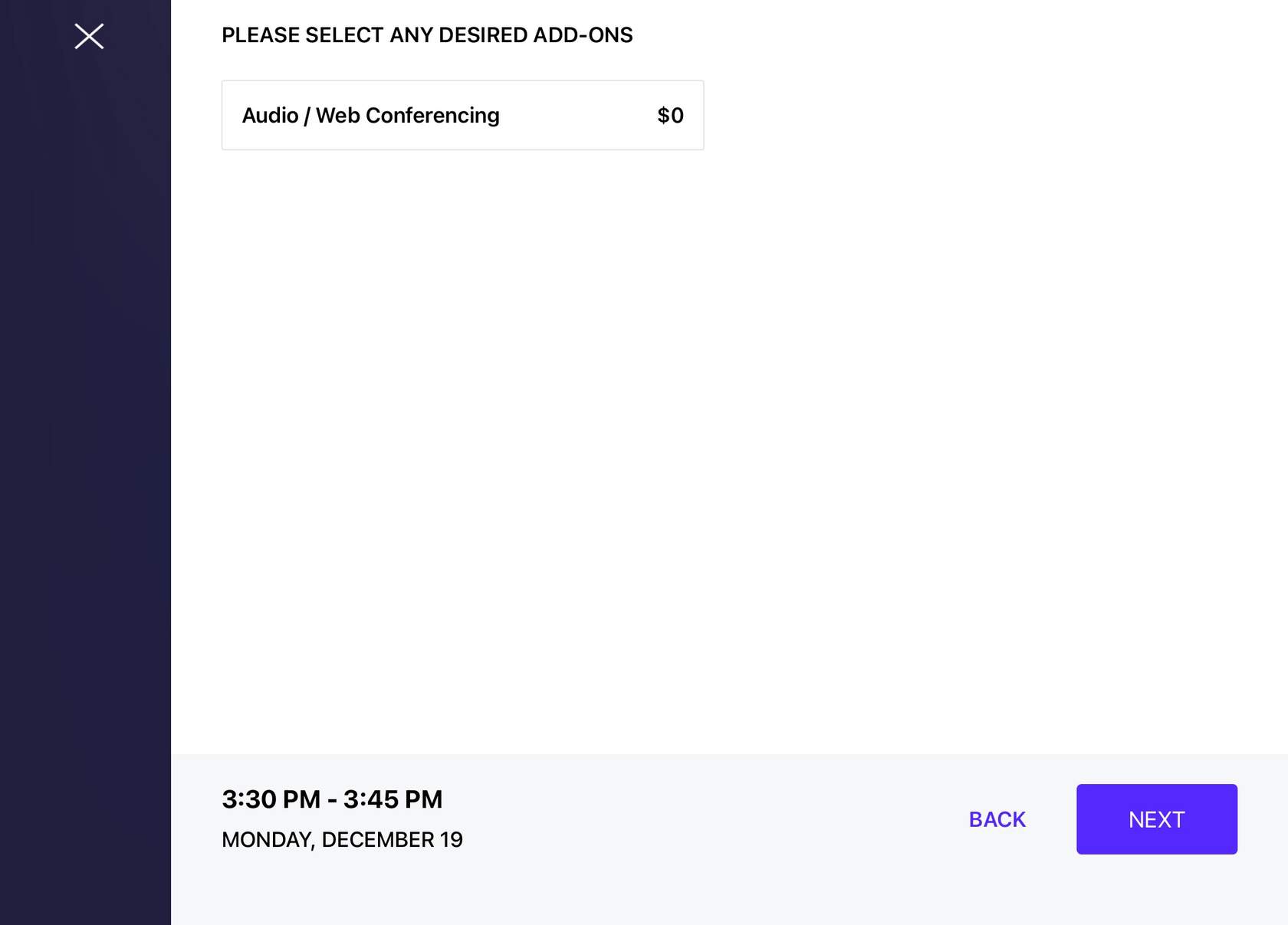This screenshot has width=1288, height=925.
Task: Click the word DECEMBER in the footer date
Action: [x=378, y=840]
